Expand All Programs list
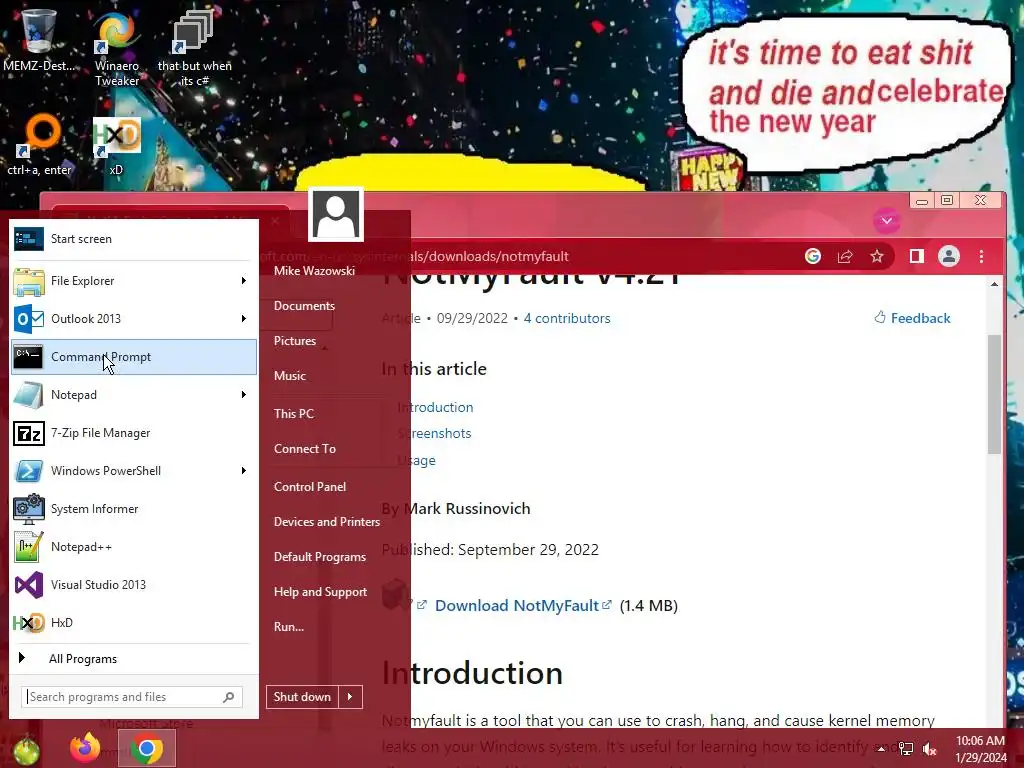1024x768 pixels. tap(134, 658)
